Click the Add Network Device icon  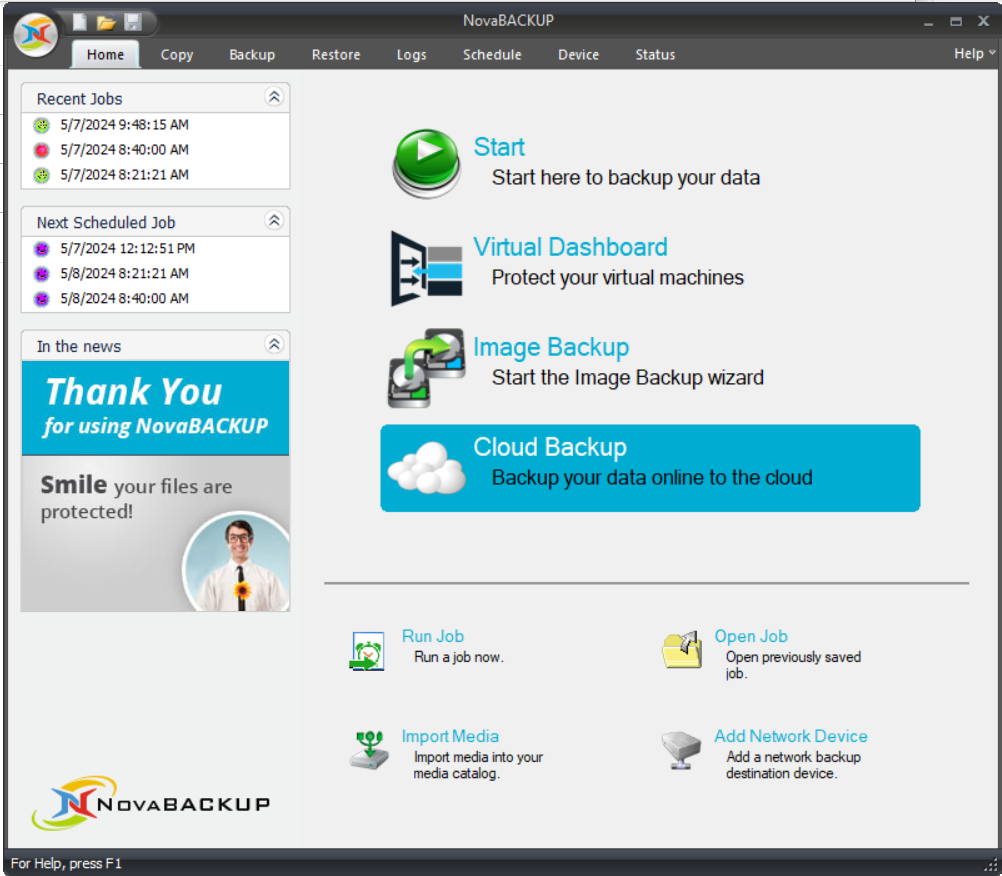tap(681, 750)
